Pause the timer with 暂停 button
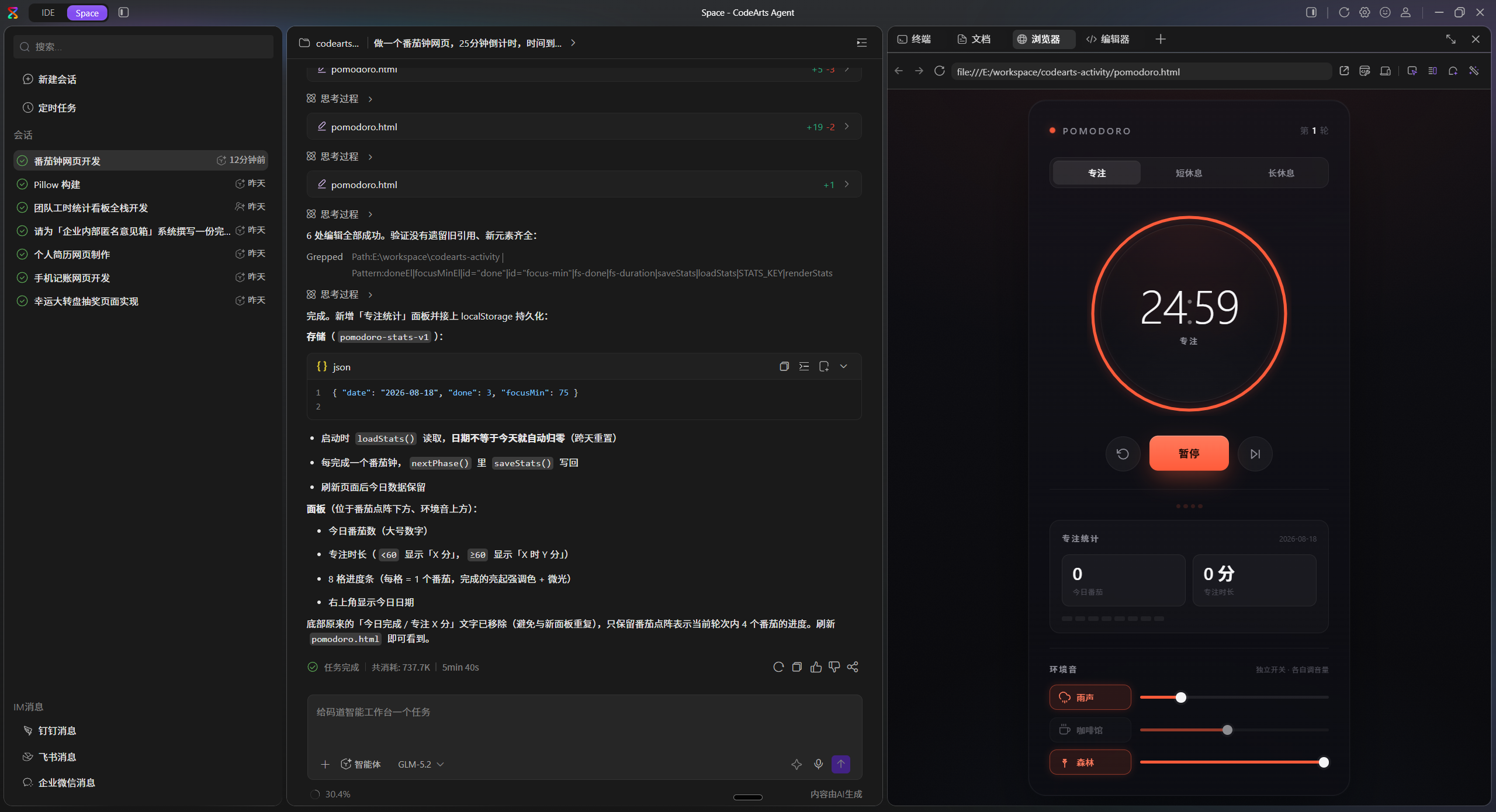Screen dimensions: 1496x812 click(x=1189, y=453)
